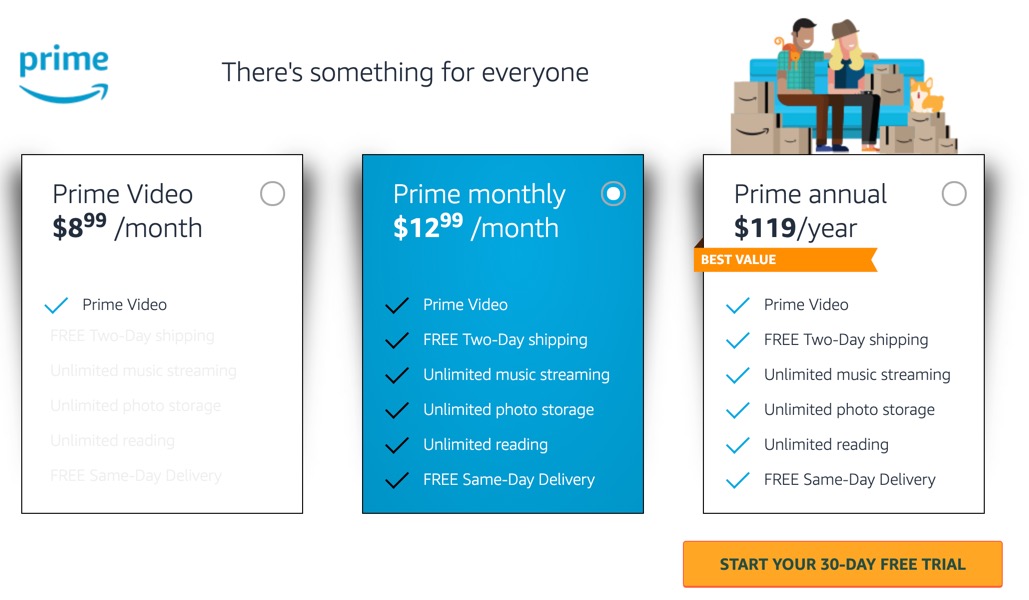Click the BEST VALUE orange ribbon
The image size is (1029, 600).
click(x=786, y=259)
